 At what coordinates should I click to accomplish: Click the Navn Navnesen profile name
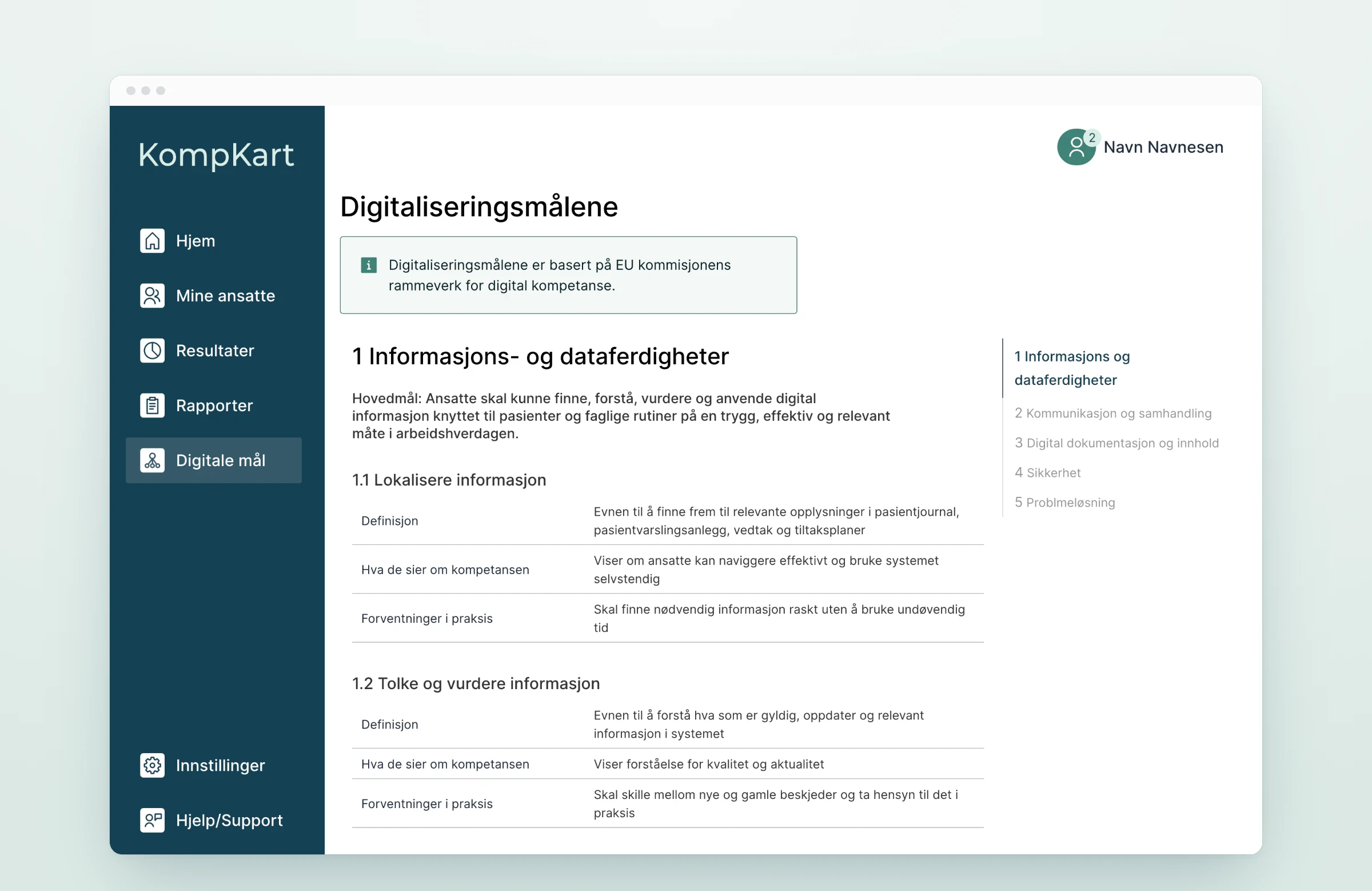coord(1163,147)
